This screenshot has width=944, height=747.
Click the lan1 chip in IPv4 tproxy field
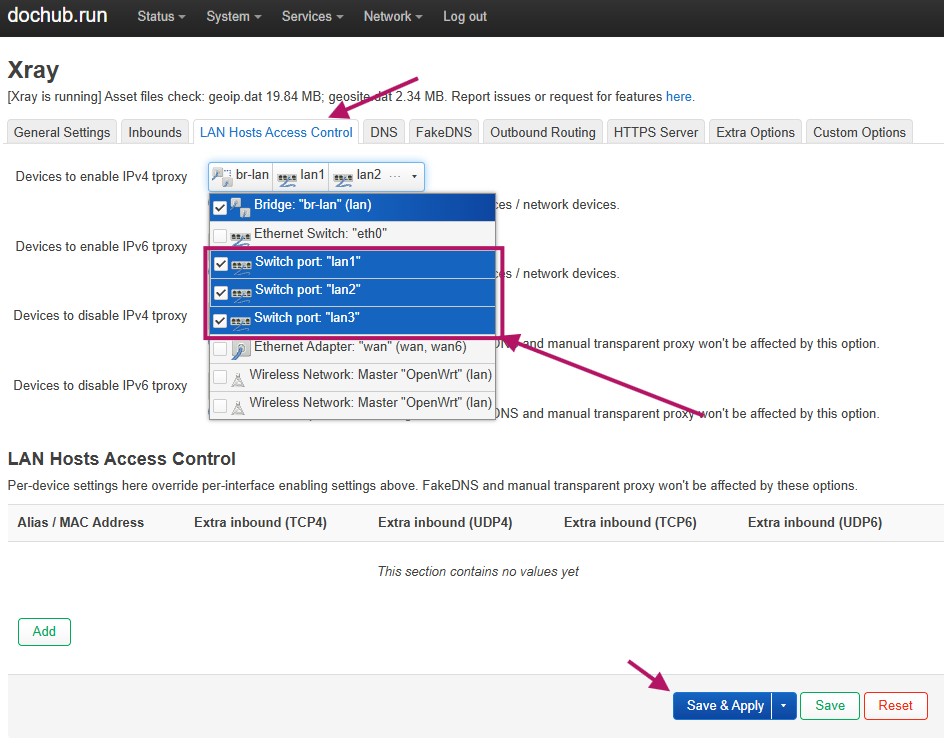click(300, 176)
